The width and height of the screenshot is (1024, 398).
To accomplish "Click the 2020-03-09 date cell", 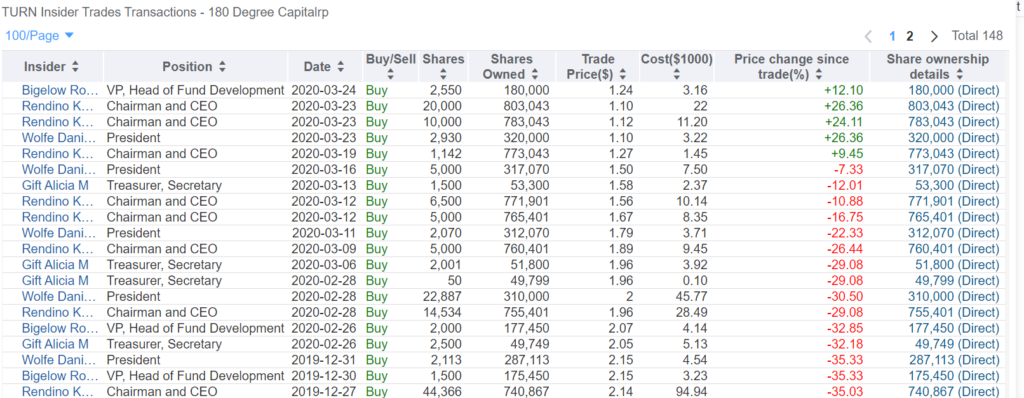I will (323, 248).
